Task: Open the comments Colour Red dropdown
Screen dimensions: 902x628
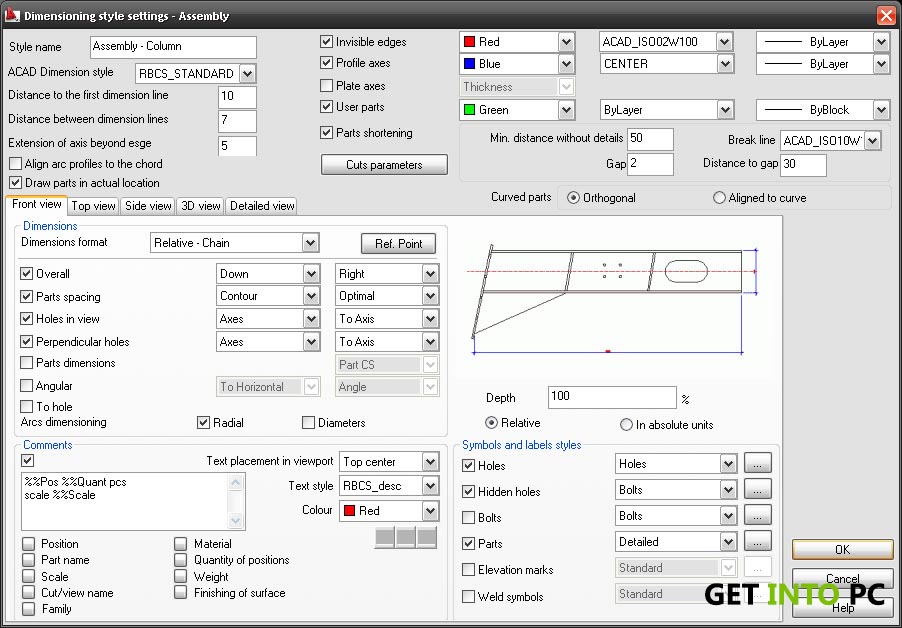Action: tap(389, 511)
